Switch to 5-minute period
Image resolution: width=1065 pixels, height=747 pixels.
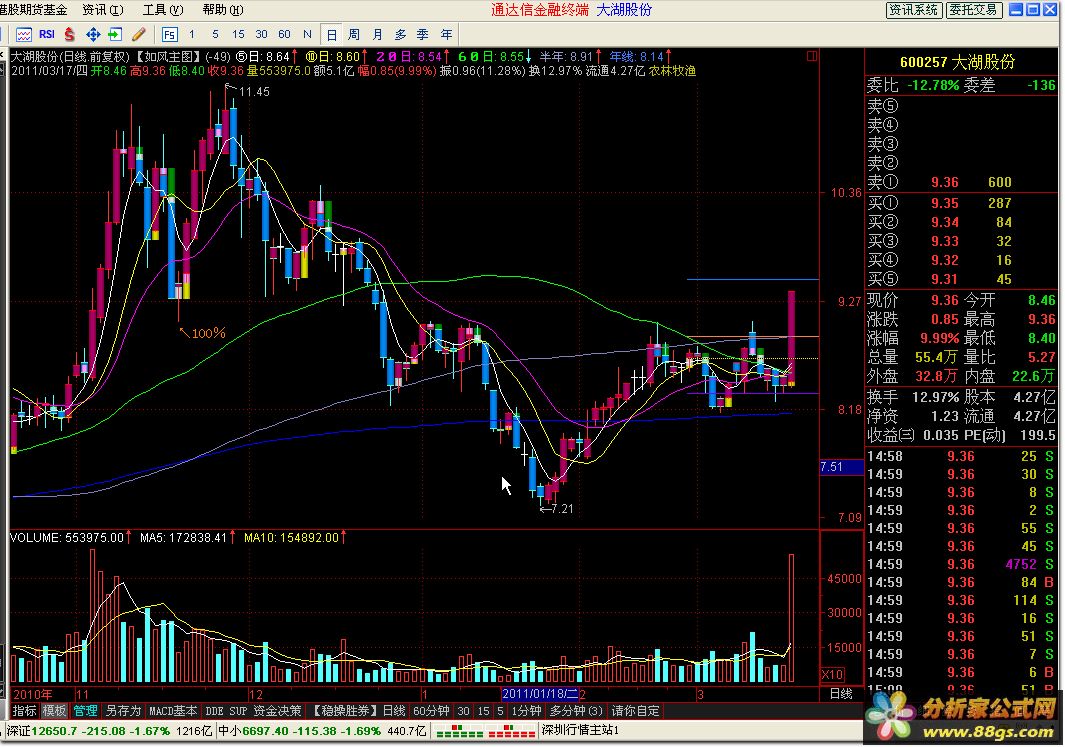coord(215,34)
